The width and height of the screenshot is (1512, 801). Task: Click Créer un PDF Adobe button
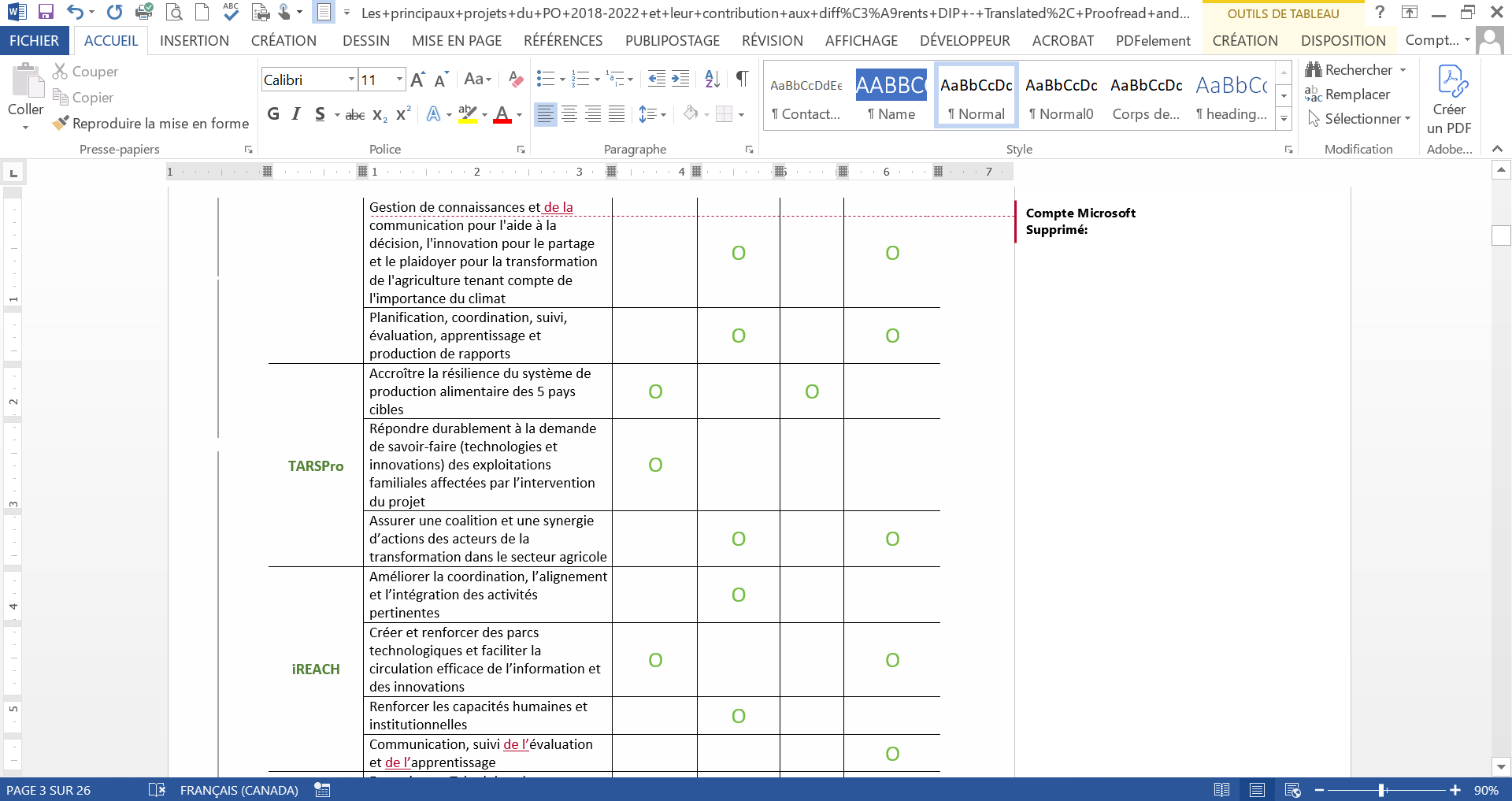click(x=1449, y=101)
